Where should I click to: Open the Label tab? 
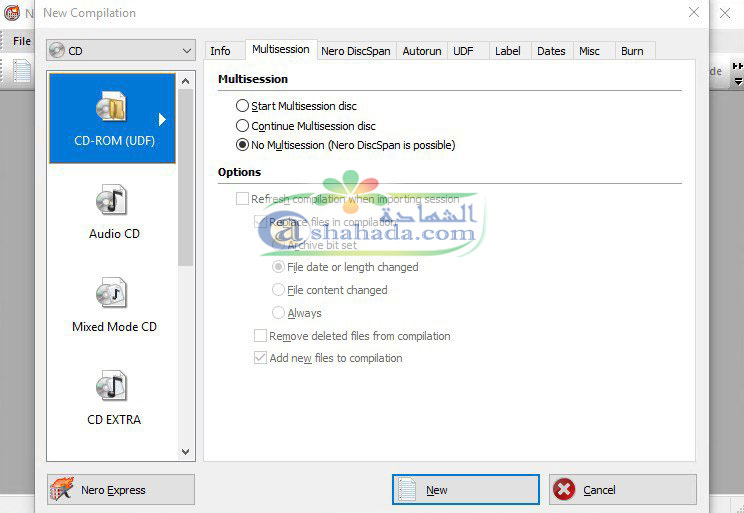507,51
